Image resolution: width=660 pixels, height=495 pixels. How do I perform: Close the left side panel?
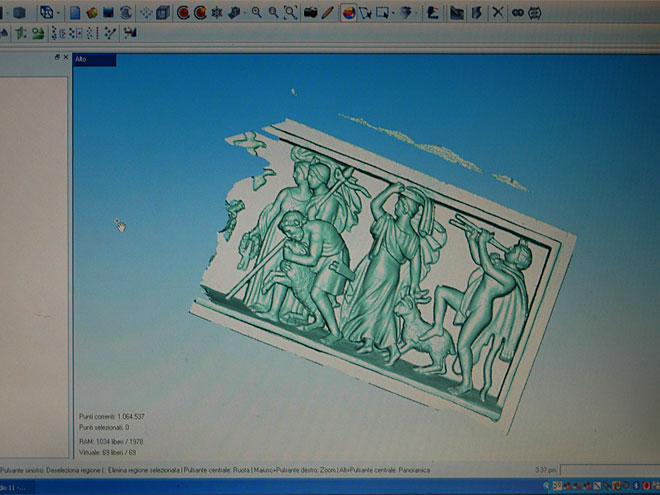(66, 57)
